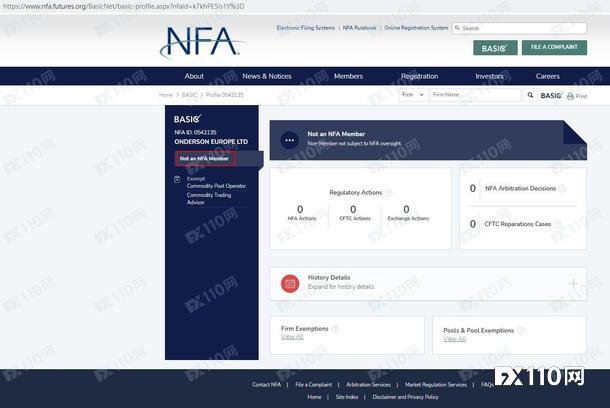Open the NFA Rulebook link

[360, 28]
